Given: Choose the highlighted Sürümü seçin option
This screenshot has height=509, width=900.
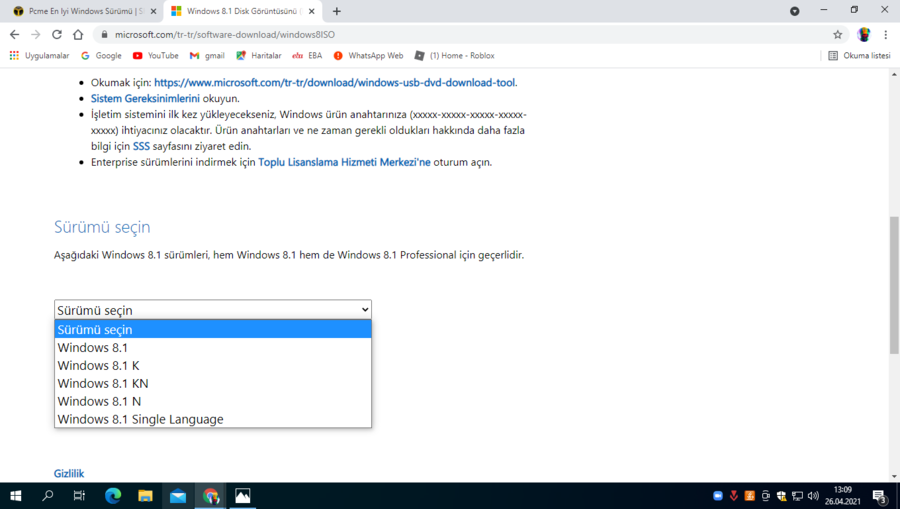Looking at the screenshot, I should (213, 329).
